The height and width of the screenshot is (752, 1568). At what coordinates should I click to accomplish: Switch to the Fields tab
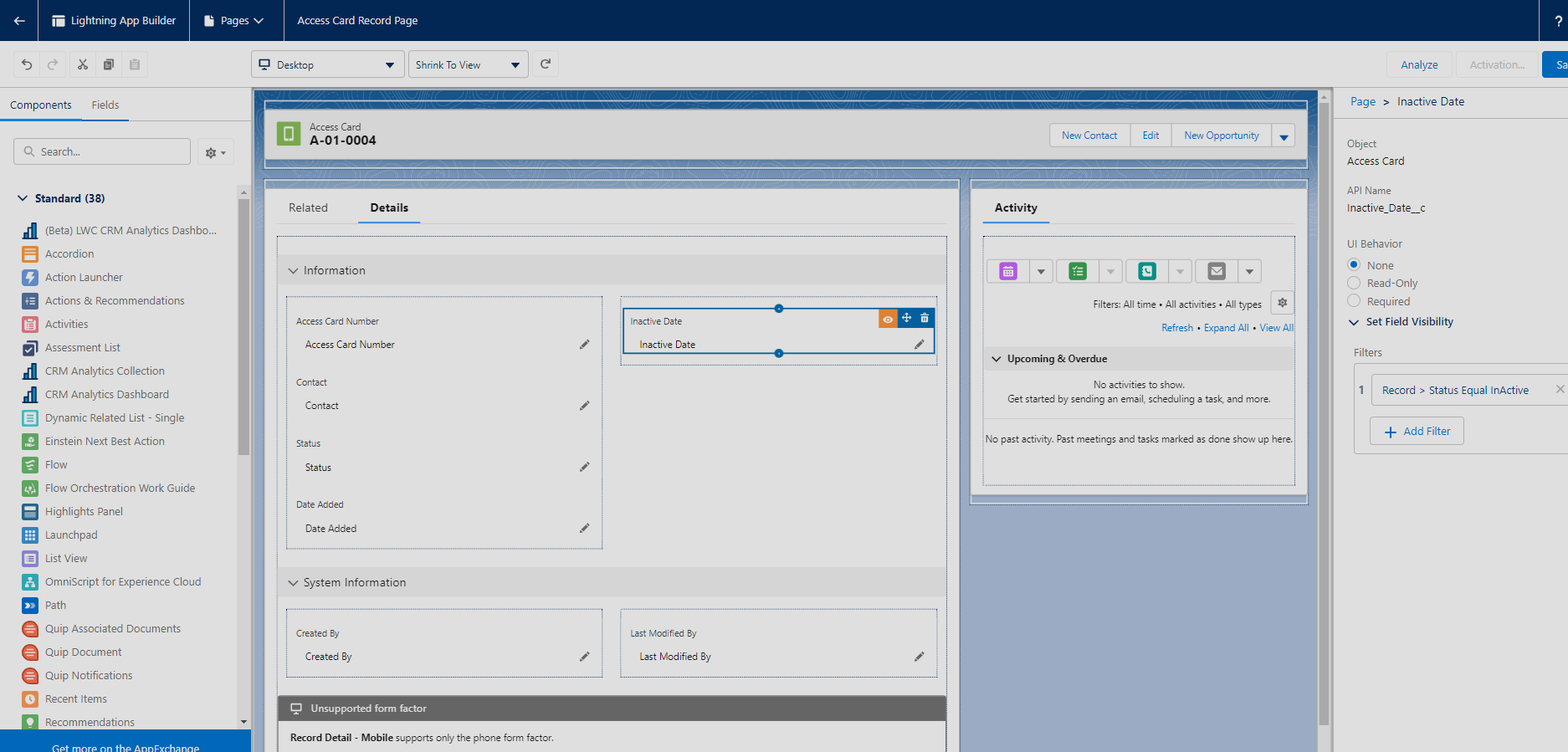click(105, 105)
